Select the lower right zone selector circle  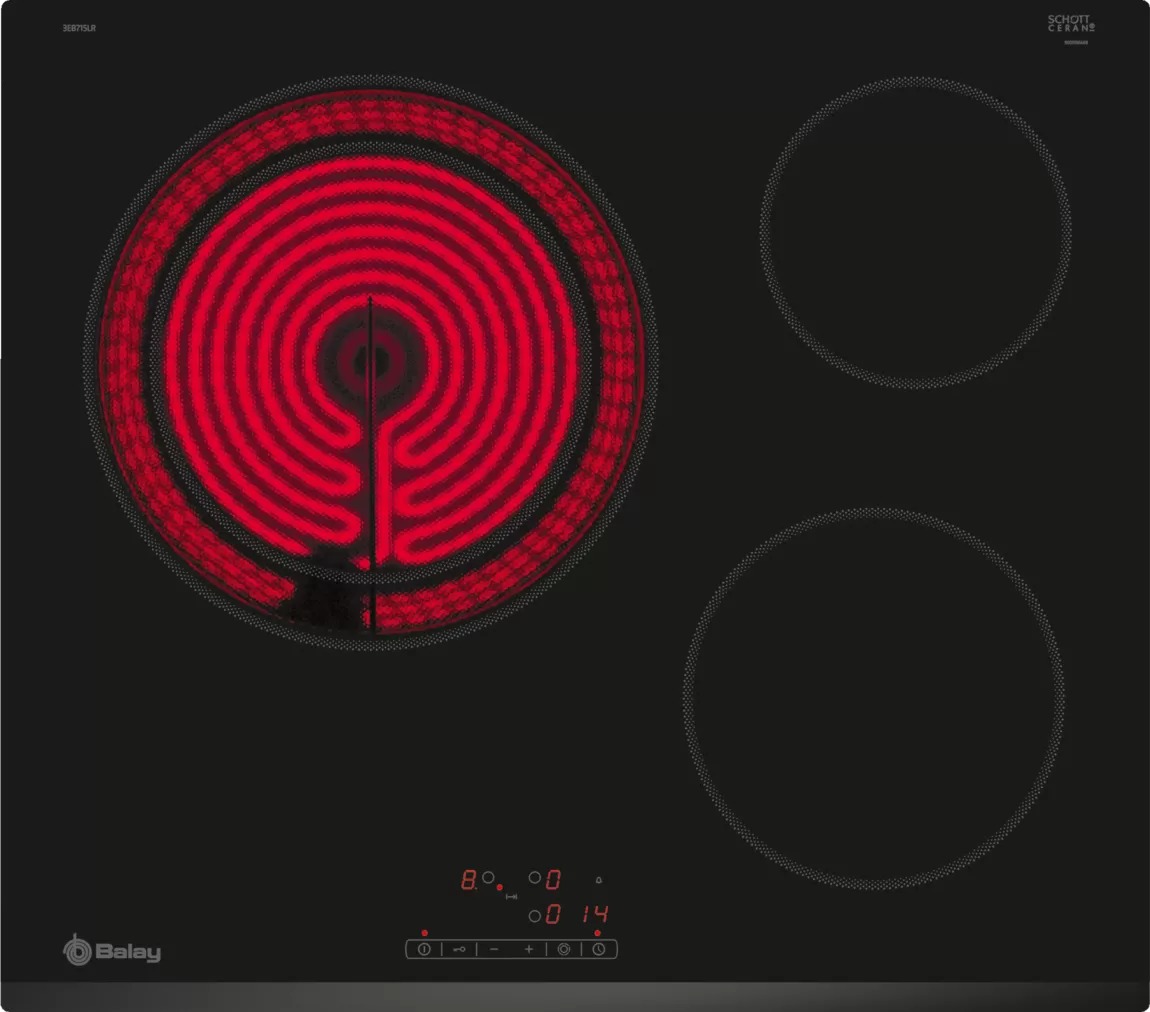[x=534, y=915]
